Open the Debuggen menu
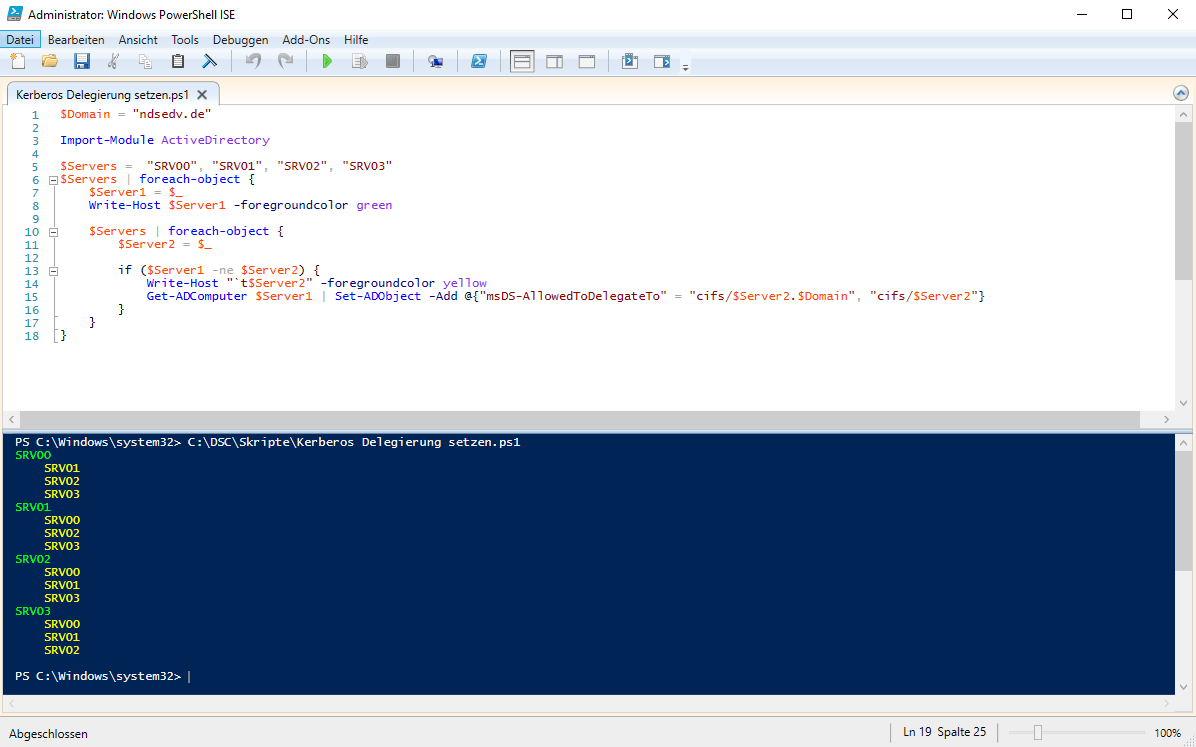The width and height of the screenshot is (1196, 747). click(240, 40)
